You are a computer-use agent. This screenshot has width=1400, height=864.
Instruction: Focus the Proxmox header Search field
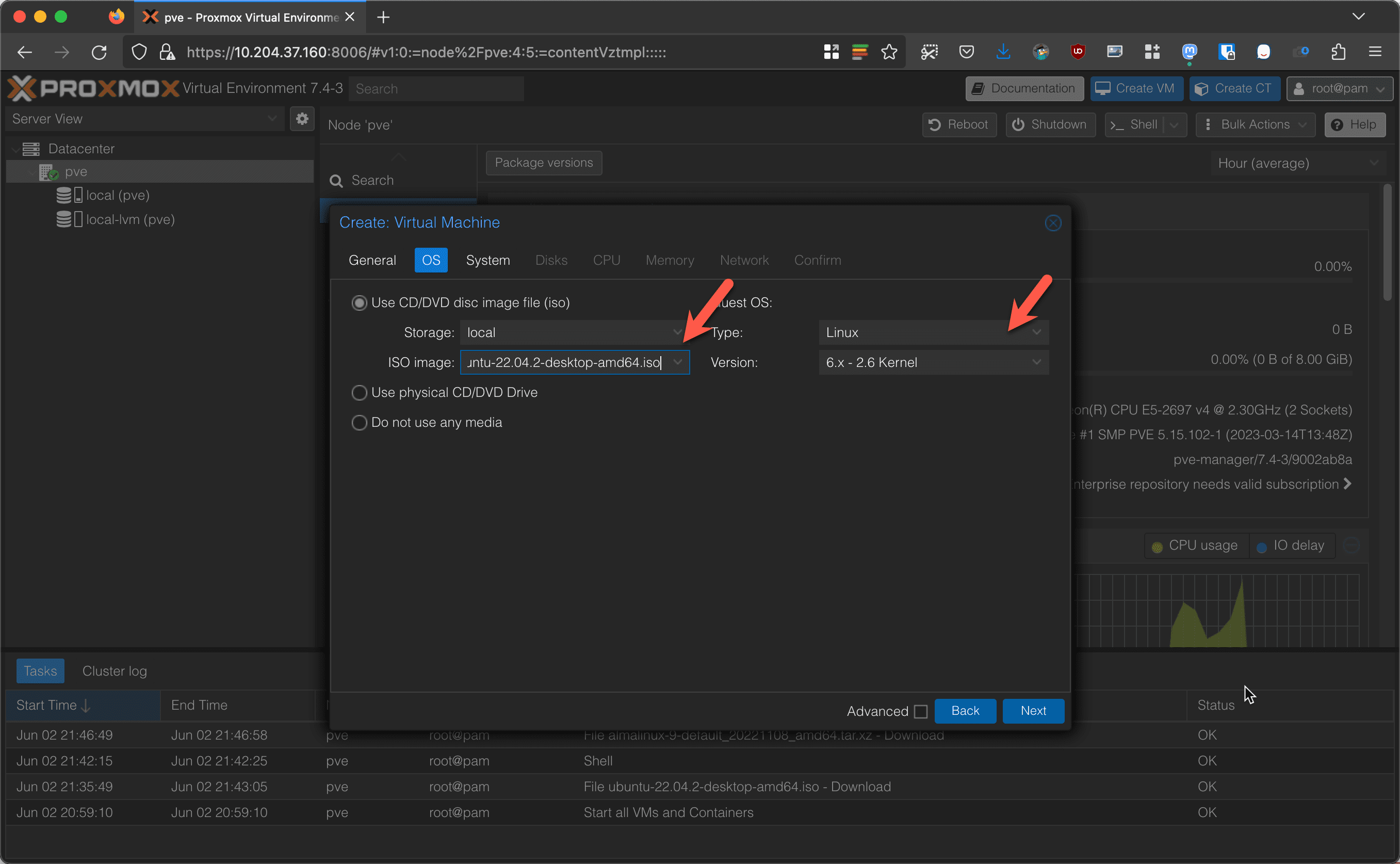click(436, 89)
